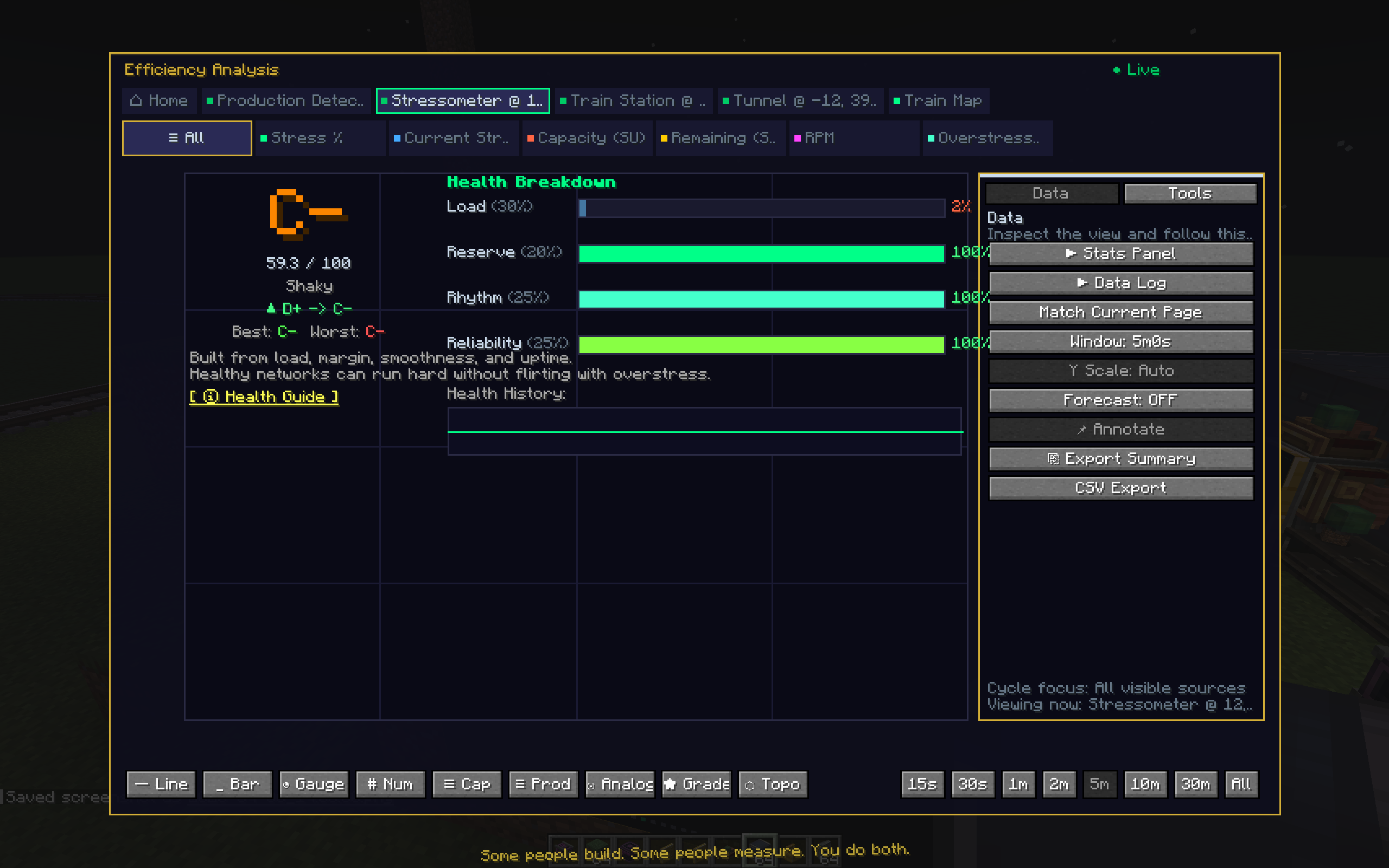Click the Annotate button
1389x868 pixels.
(x=1120, y=430)
